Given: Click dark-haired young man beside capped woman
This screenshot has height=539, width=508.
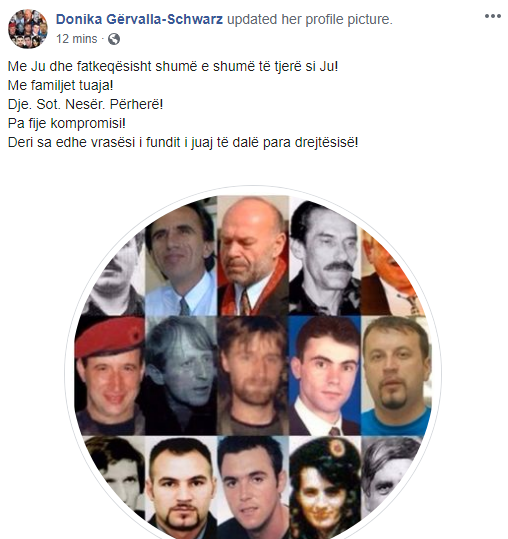Looking at the screenshot, I should coord(253,487).
